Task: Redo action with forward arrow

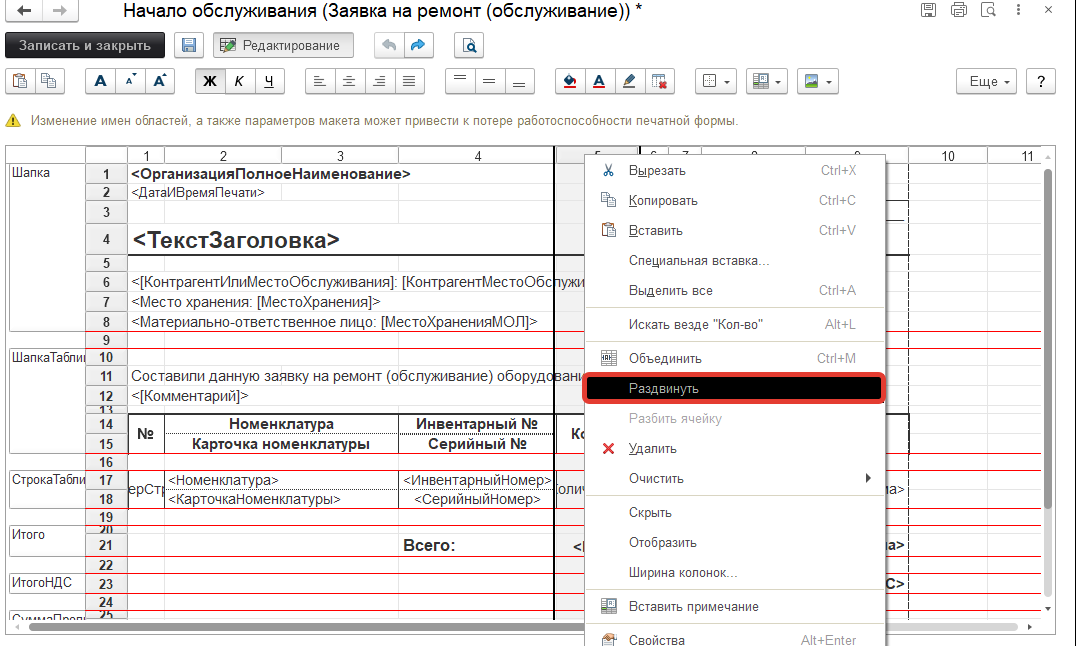Action: click(x=418, y=45)
